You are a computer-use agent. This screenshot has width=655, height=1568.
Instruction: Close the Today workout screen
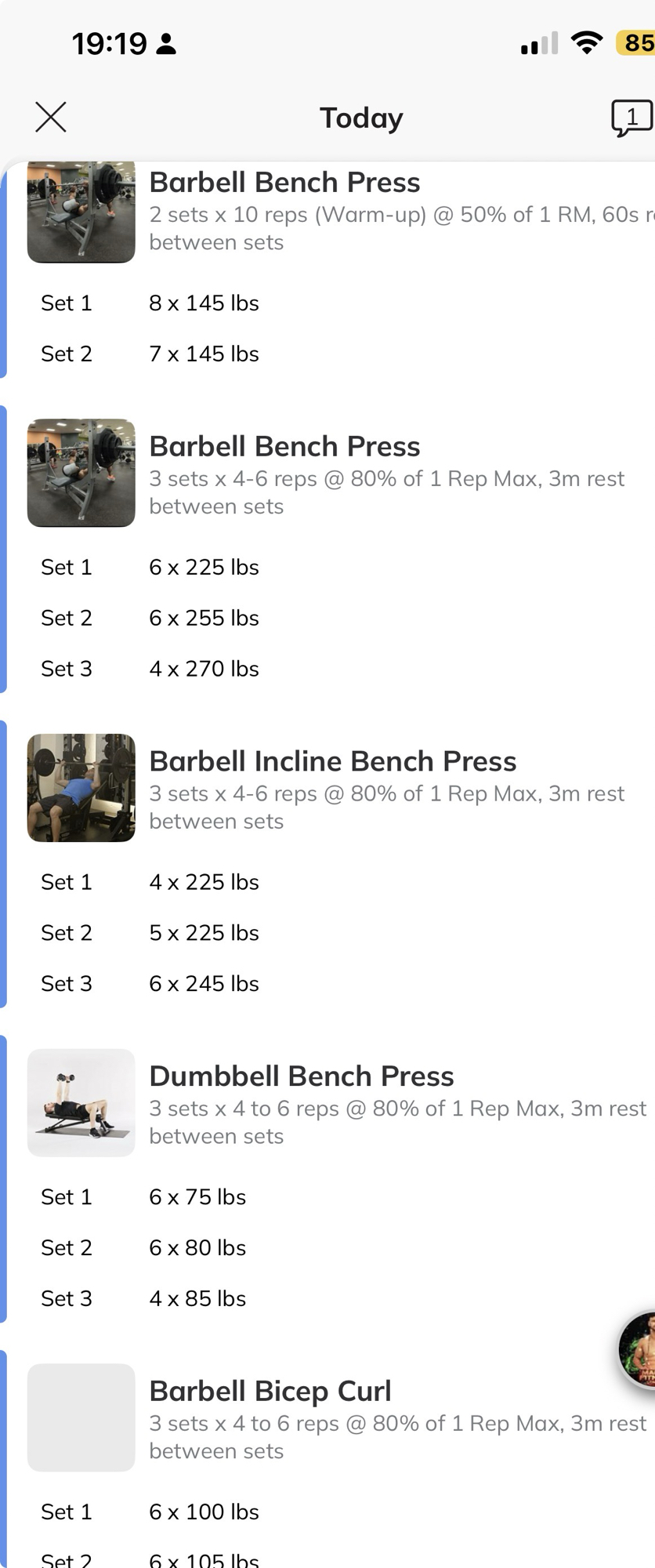click(51, 118)
